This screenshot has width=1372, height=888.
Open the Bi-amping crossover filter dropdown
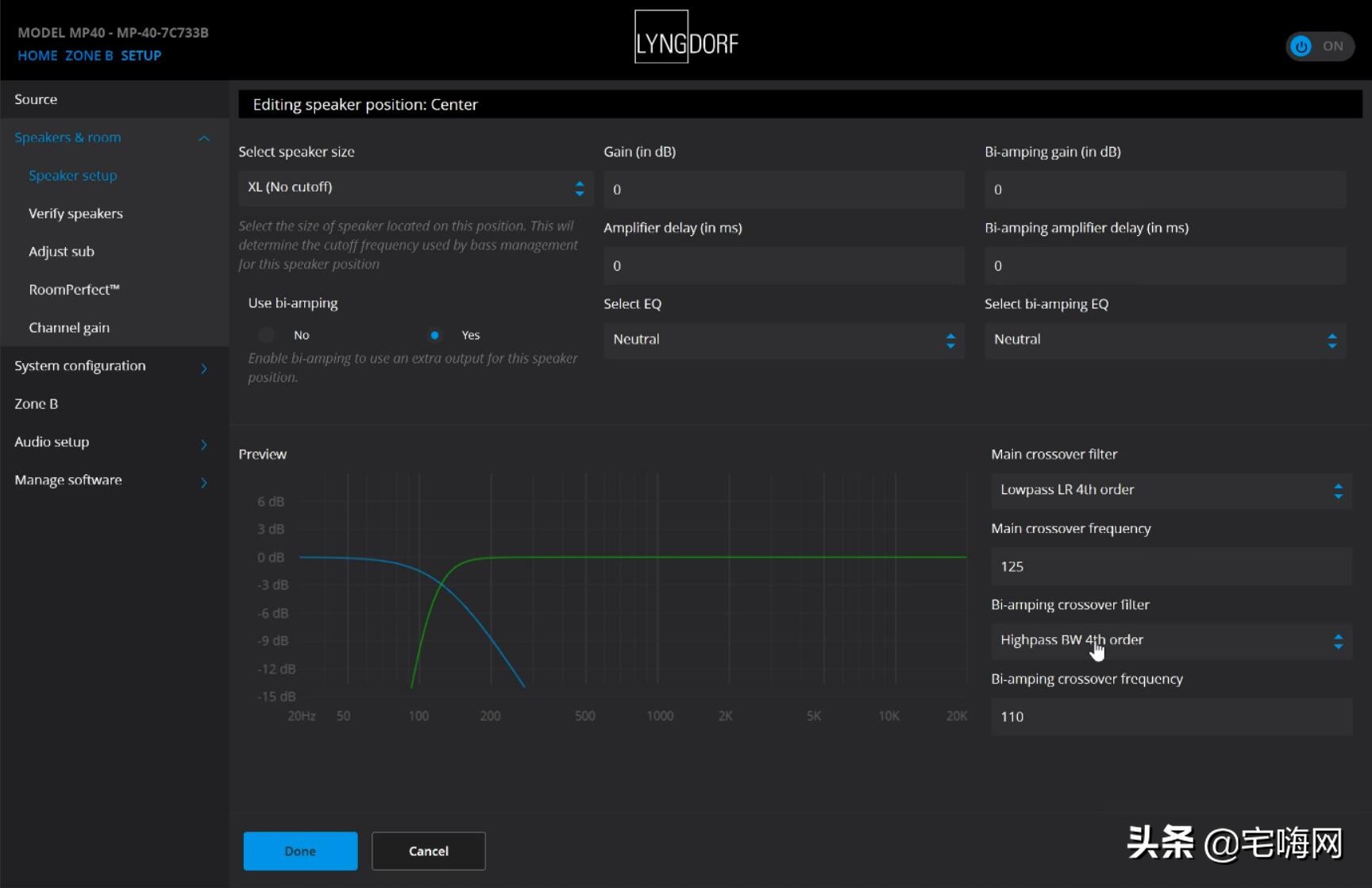(1170, 640)
